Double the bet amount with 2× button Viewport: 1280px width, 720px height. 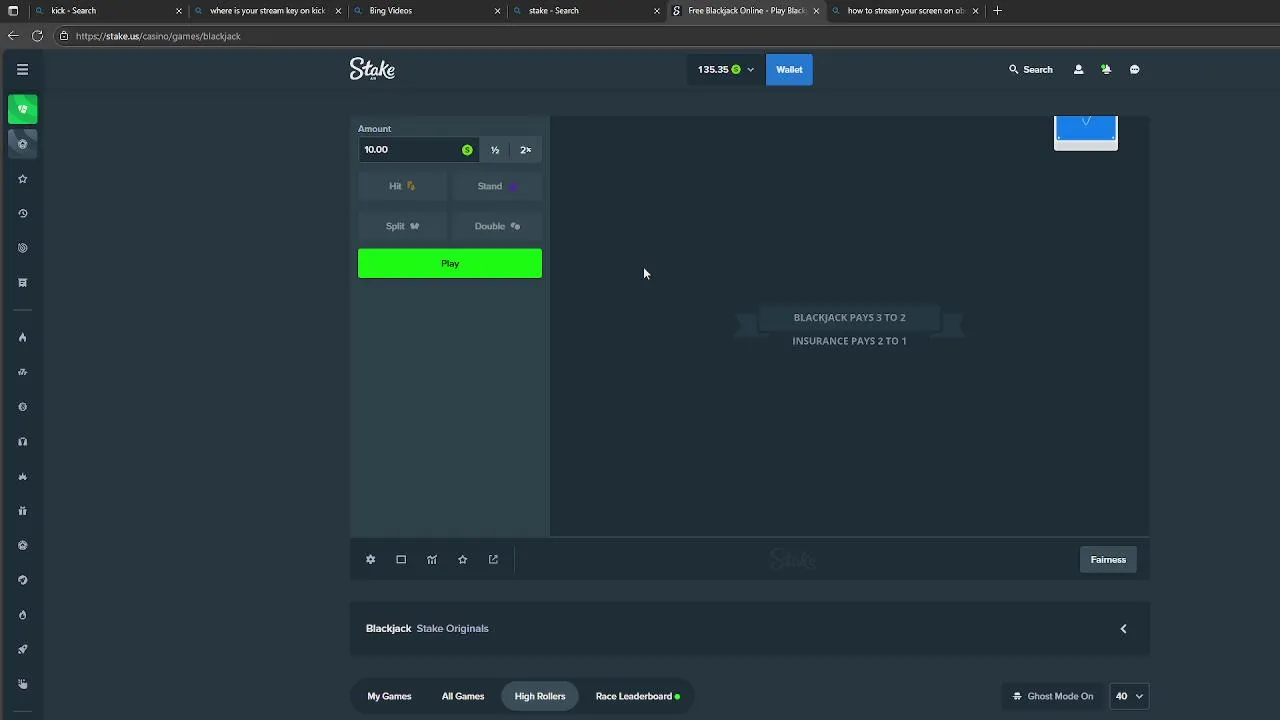coord(526,150)
